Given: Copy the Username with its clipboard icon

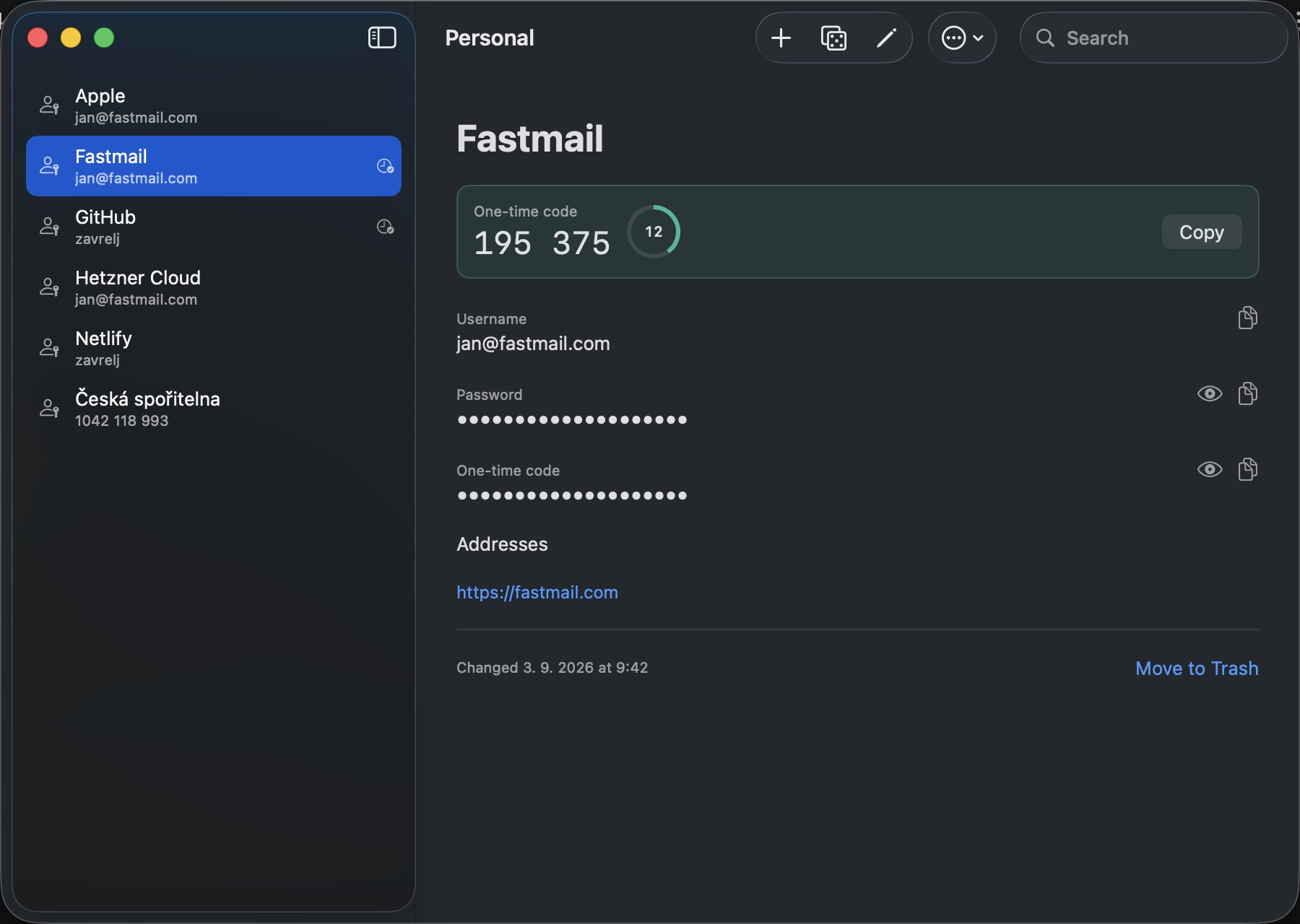Looking at the screenshot, I should (1247, 318).
